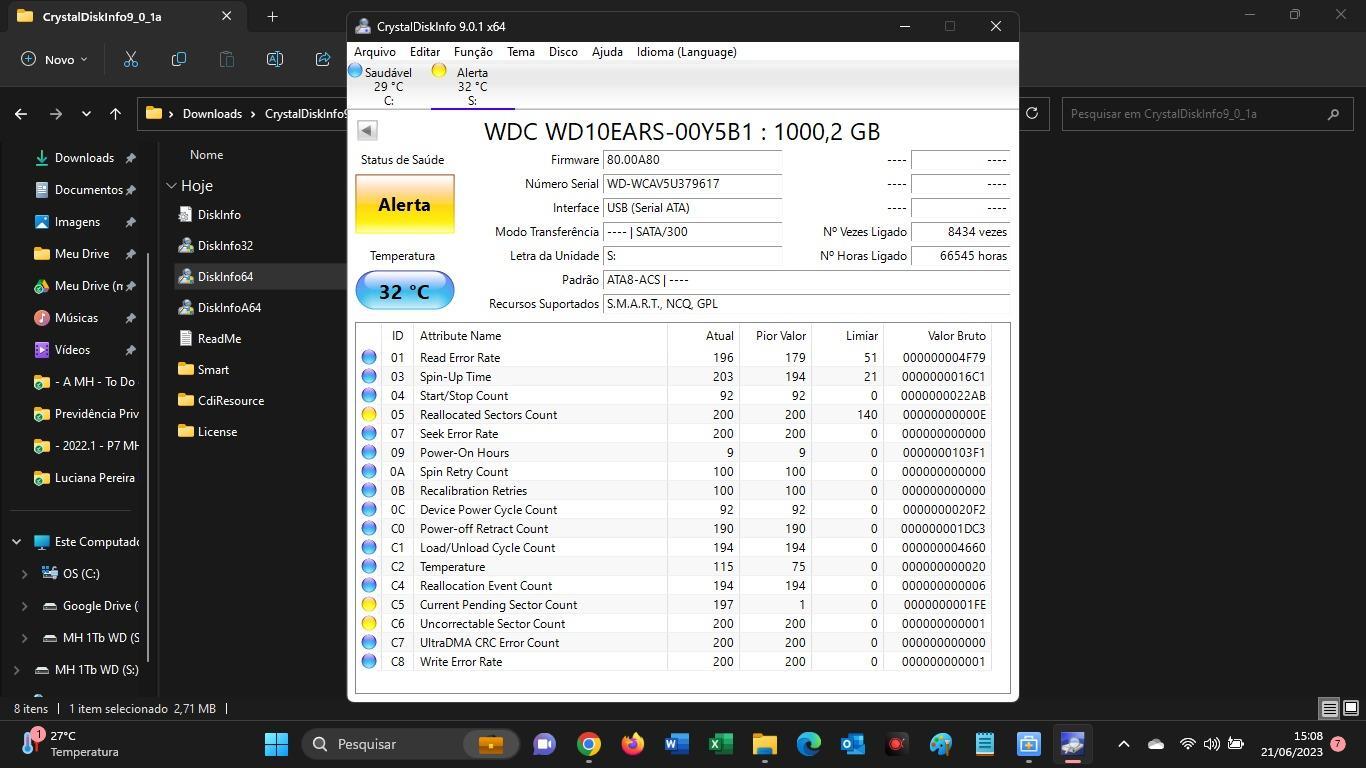1366x768 pixels.
Task: Open the recent locations dropdown in Explorer
Action: pos(87,114)
